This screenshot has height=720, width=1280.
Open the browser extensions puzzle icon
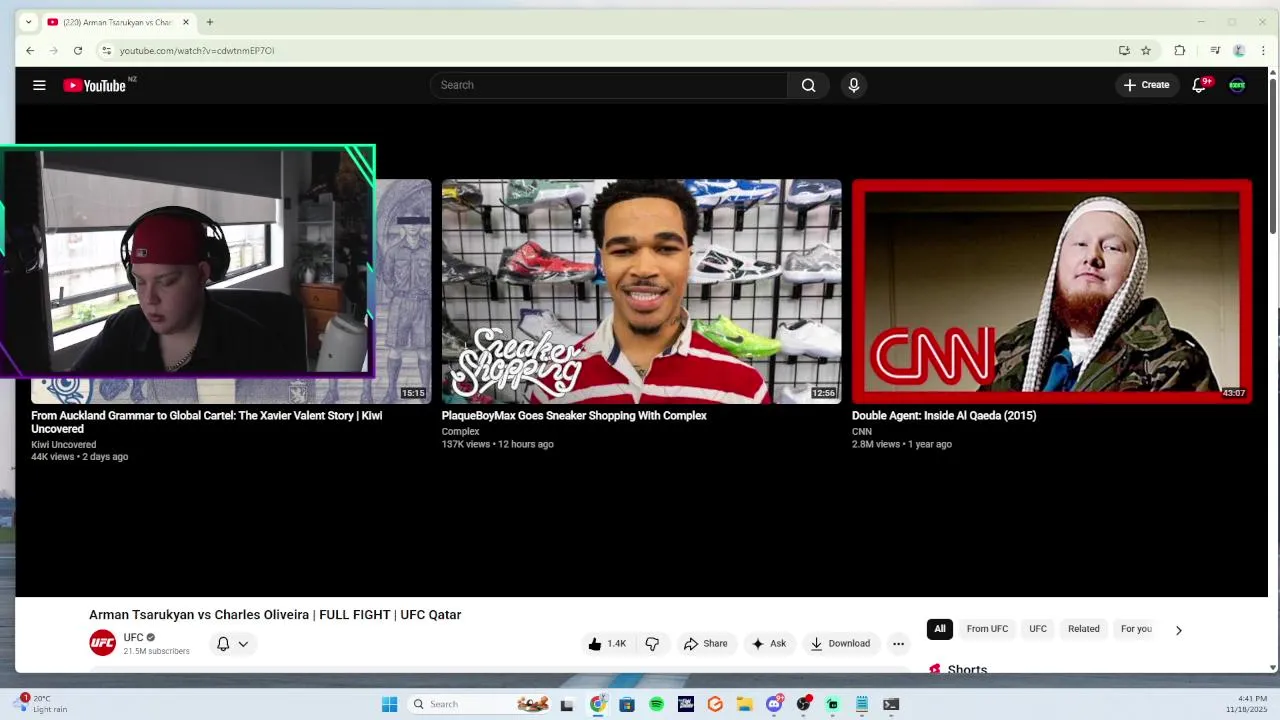(x=1180, y=50)
